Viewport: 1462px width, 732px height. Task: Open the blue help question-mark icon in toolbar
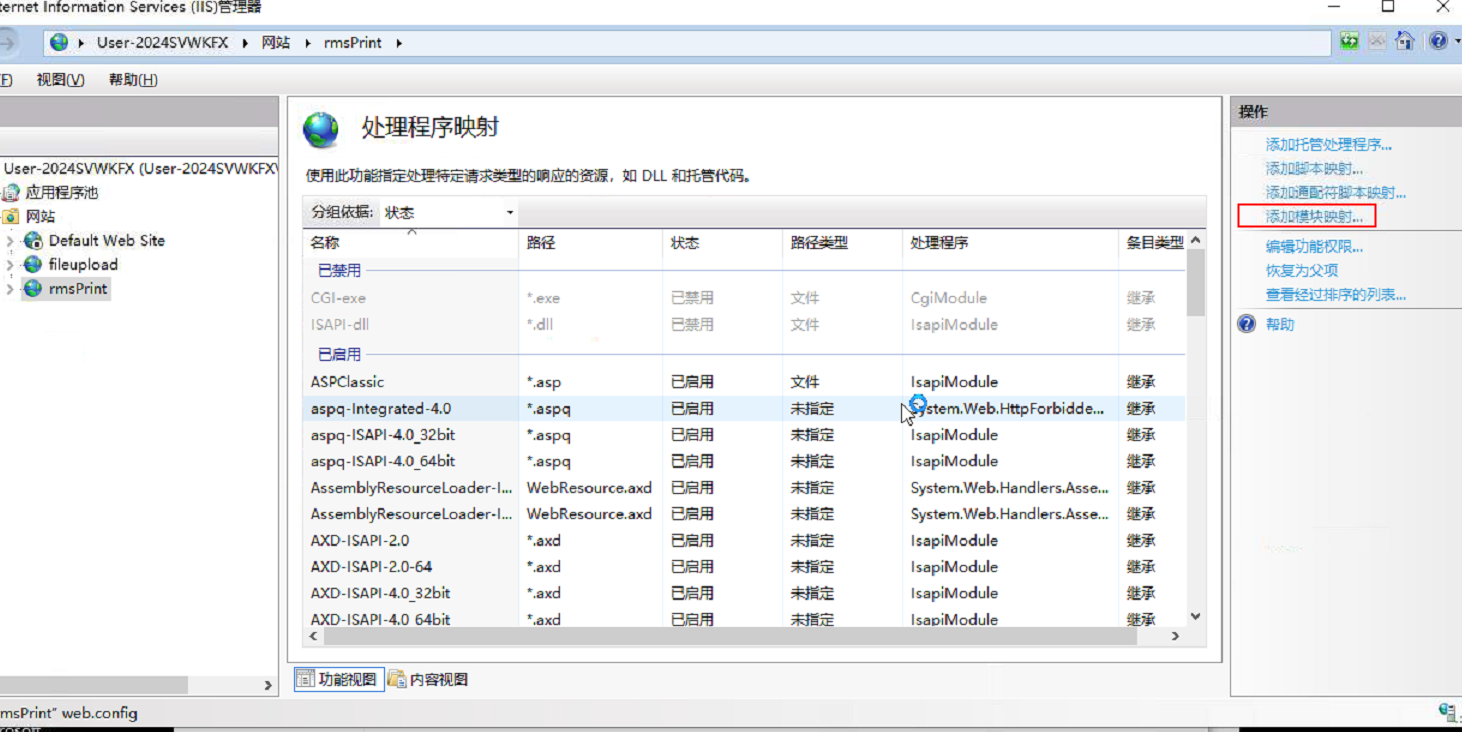click(x=1437, y=42)
